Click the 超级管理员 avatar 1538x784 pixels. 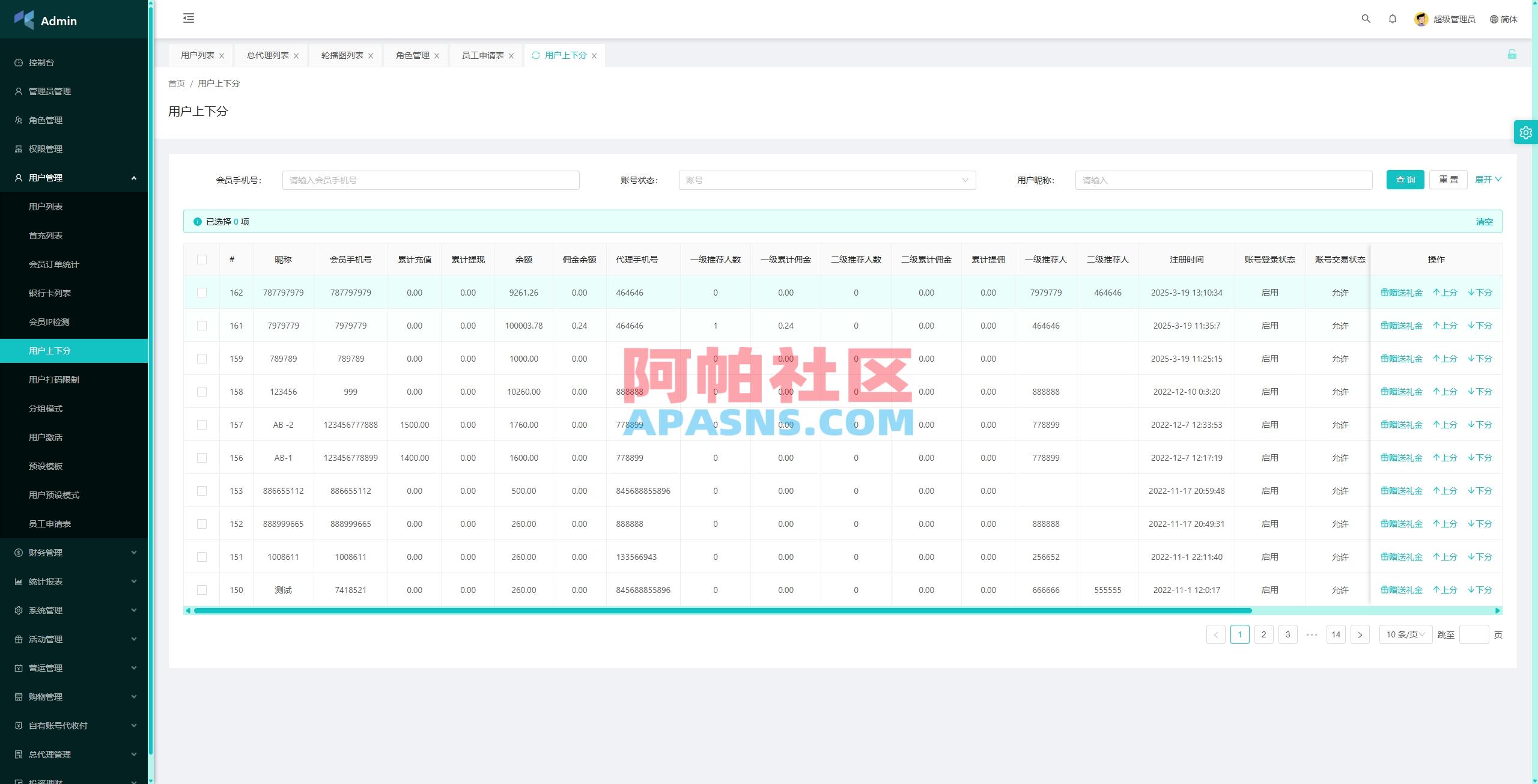tap(1421, 19)
